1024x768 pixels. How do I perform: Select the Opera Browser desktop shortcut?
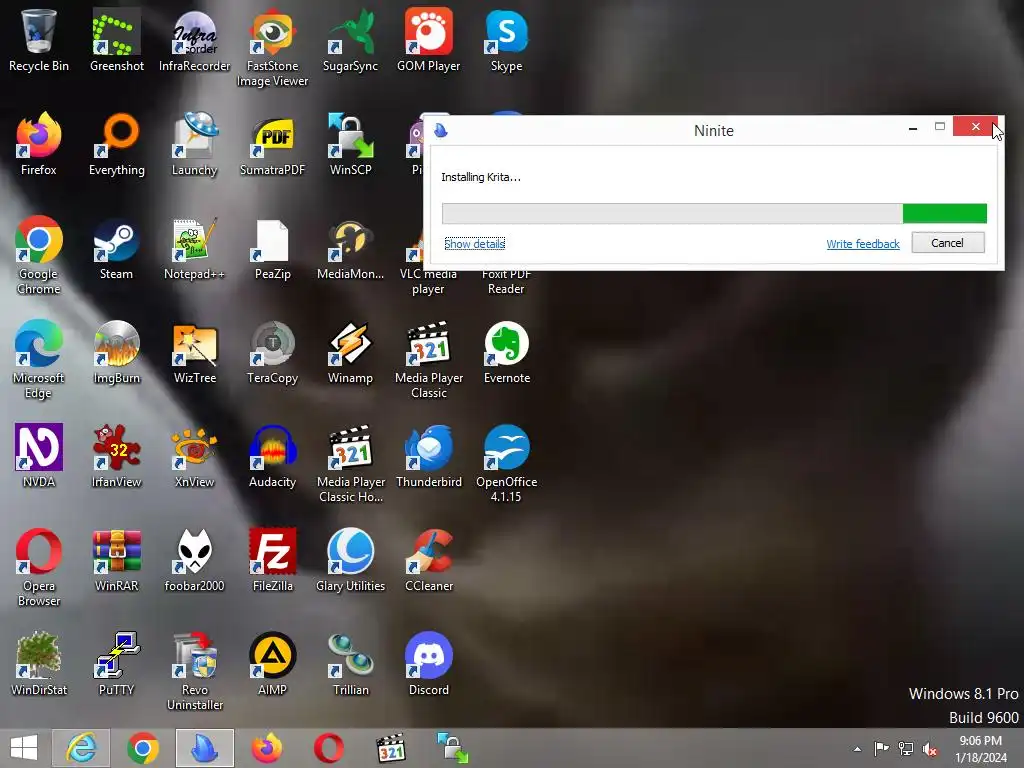pos(39,567)
